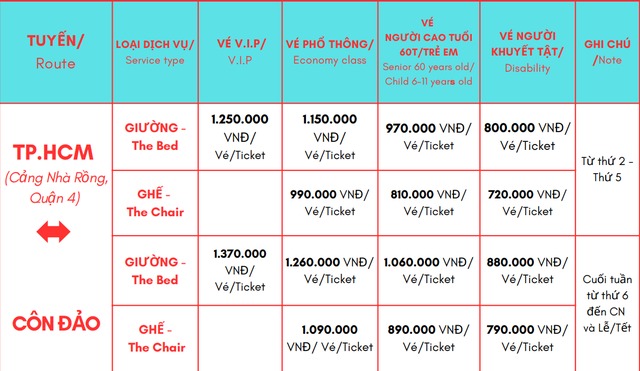Select the GHI CHÚ/Note header
The height and width of the screenshot is (371, 640).
tap(607, 52)
